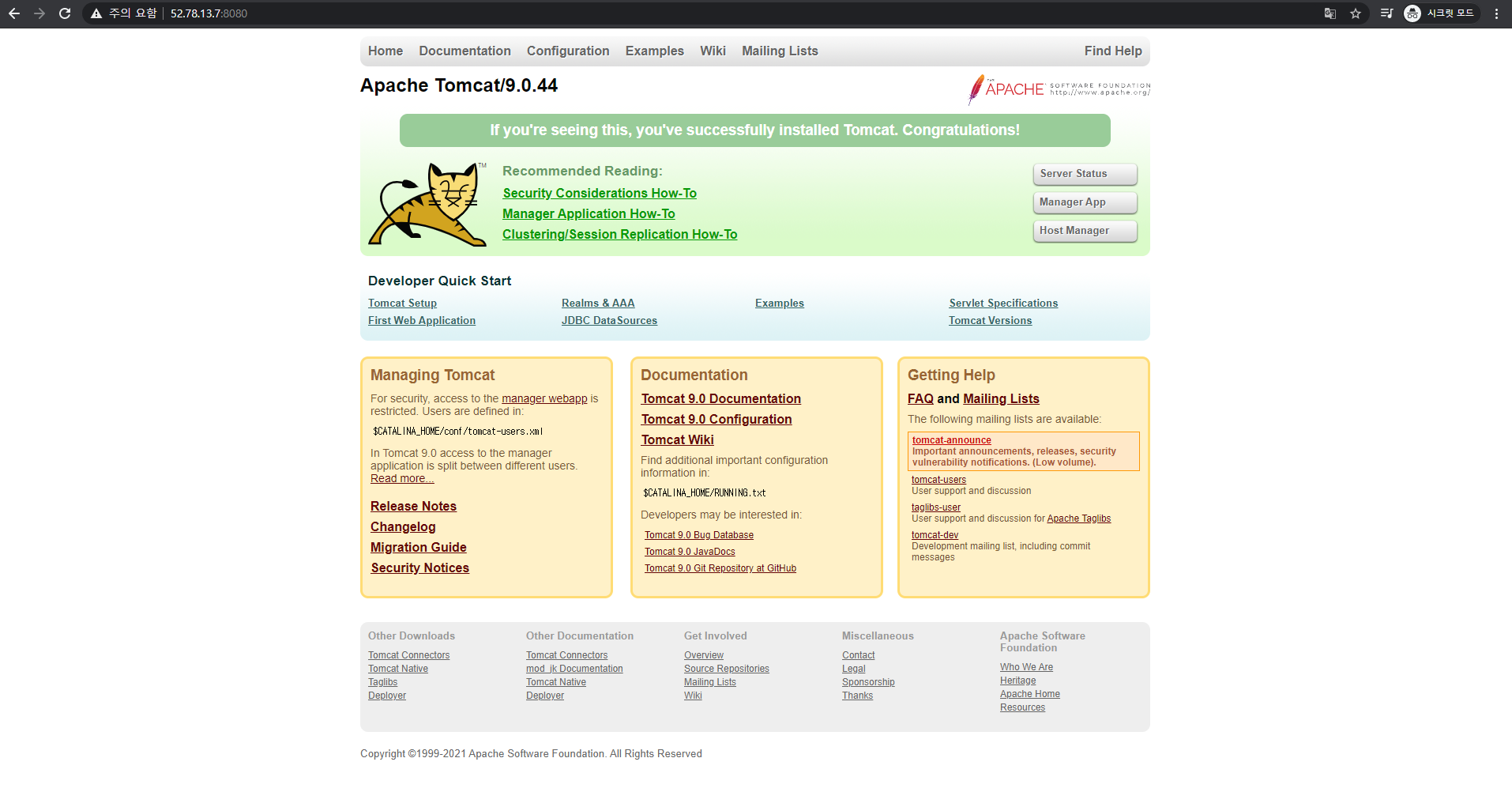Open Servlet Specifications link
Screen dimensions: 1512x792
point(1003,303)
